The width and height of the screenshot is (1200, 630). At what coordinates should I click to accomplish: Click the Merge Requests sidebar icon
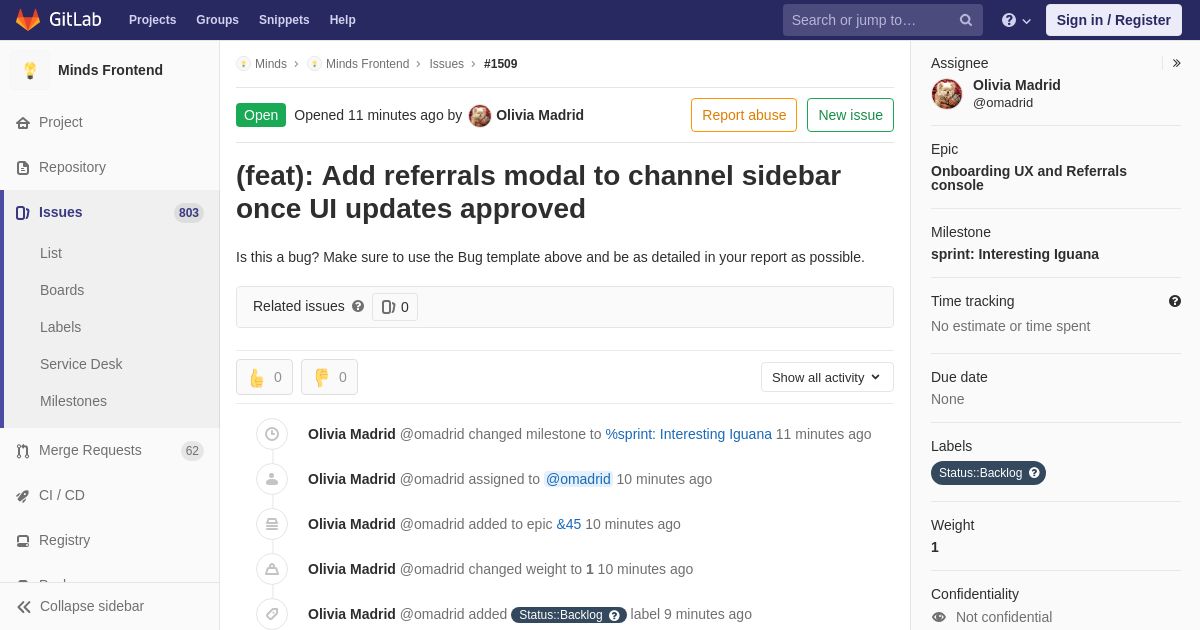(23, 451)
